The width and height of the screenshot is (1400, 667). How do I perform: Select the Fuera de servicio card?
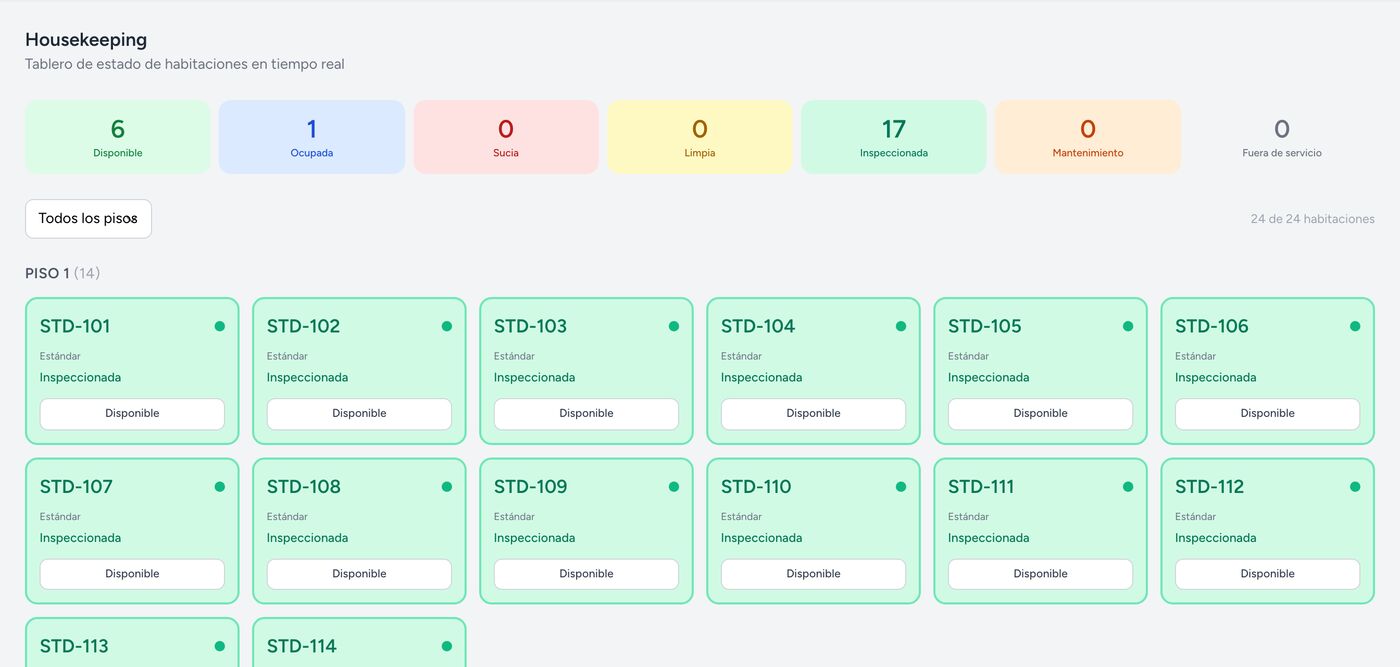click(1282, 137)
